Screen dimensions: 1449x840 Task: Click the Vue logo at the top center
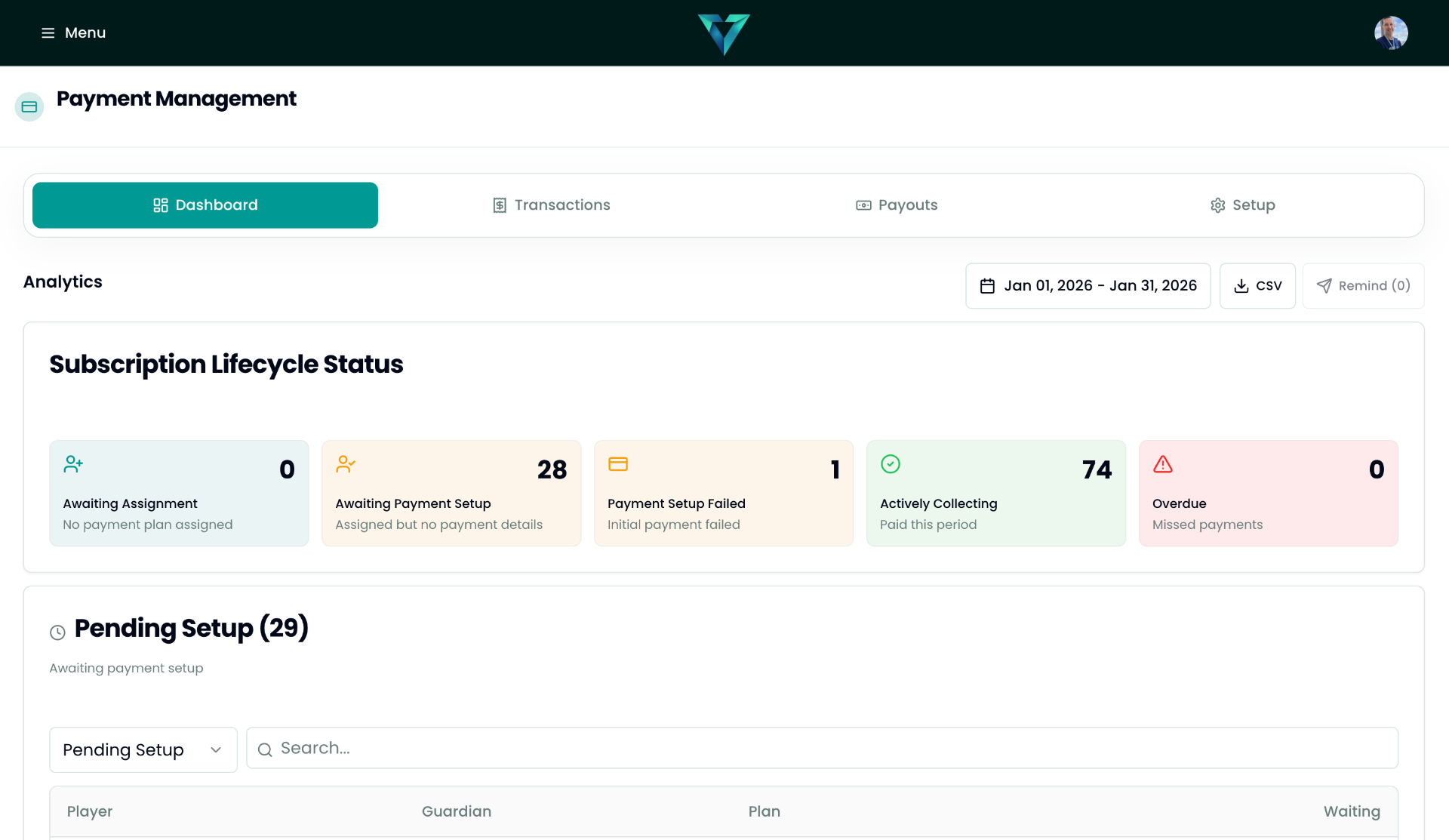pos(724,34)
